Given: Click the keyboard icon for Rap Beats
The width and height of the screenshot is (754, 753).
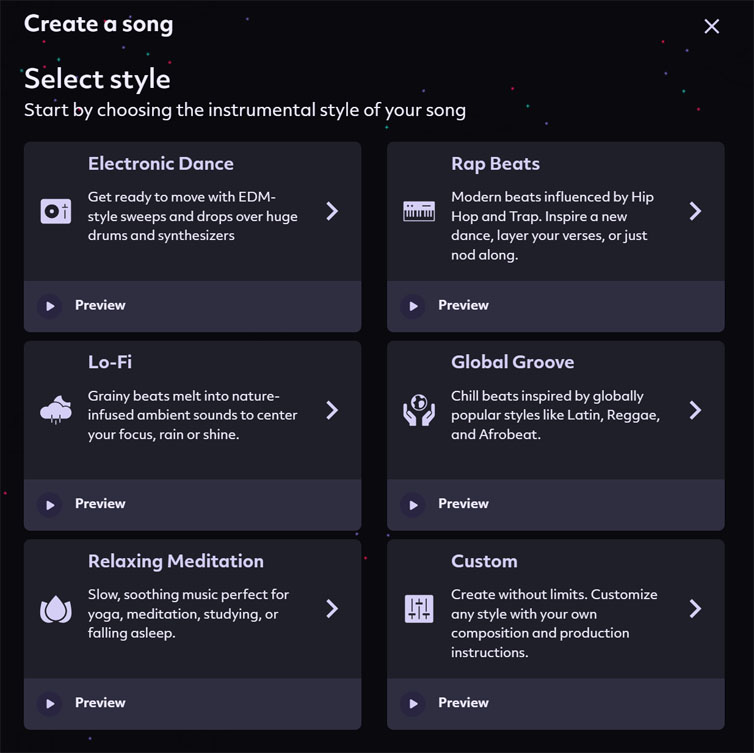Looking at the screenshot, I should pyautogui.click(x=419, y=211).
